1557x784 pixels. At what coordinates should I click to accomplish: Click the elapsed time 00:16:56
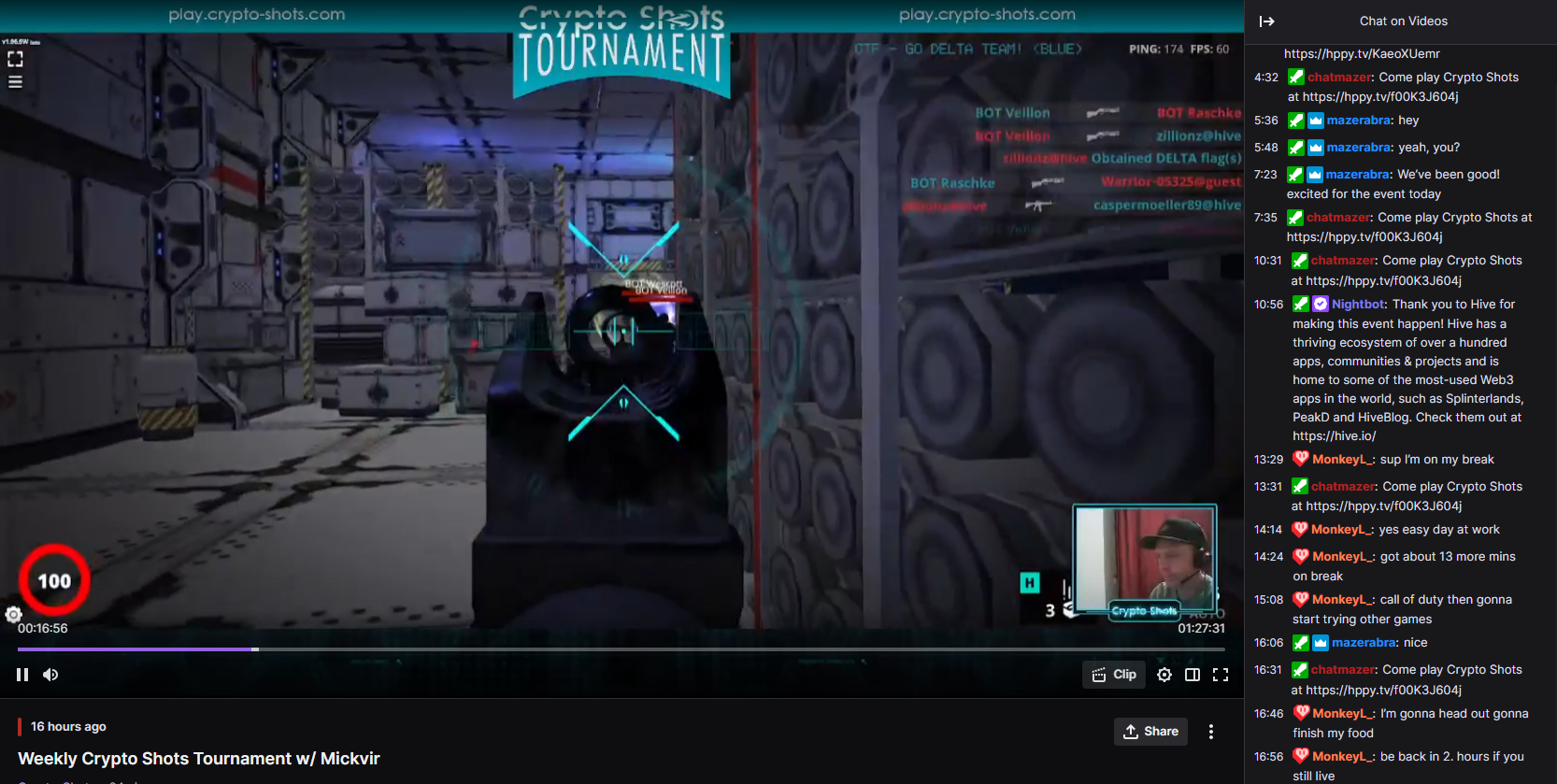pyautogui.click(x=43, y=629)
